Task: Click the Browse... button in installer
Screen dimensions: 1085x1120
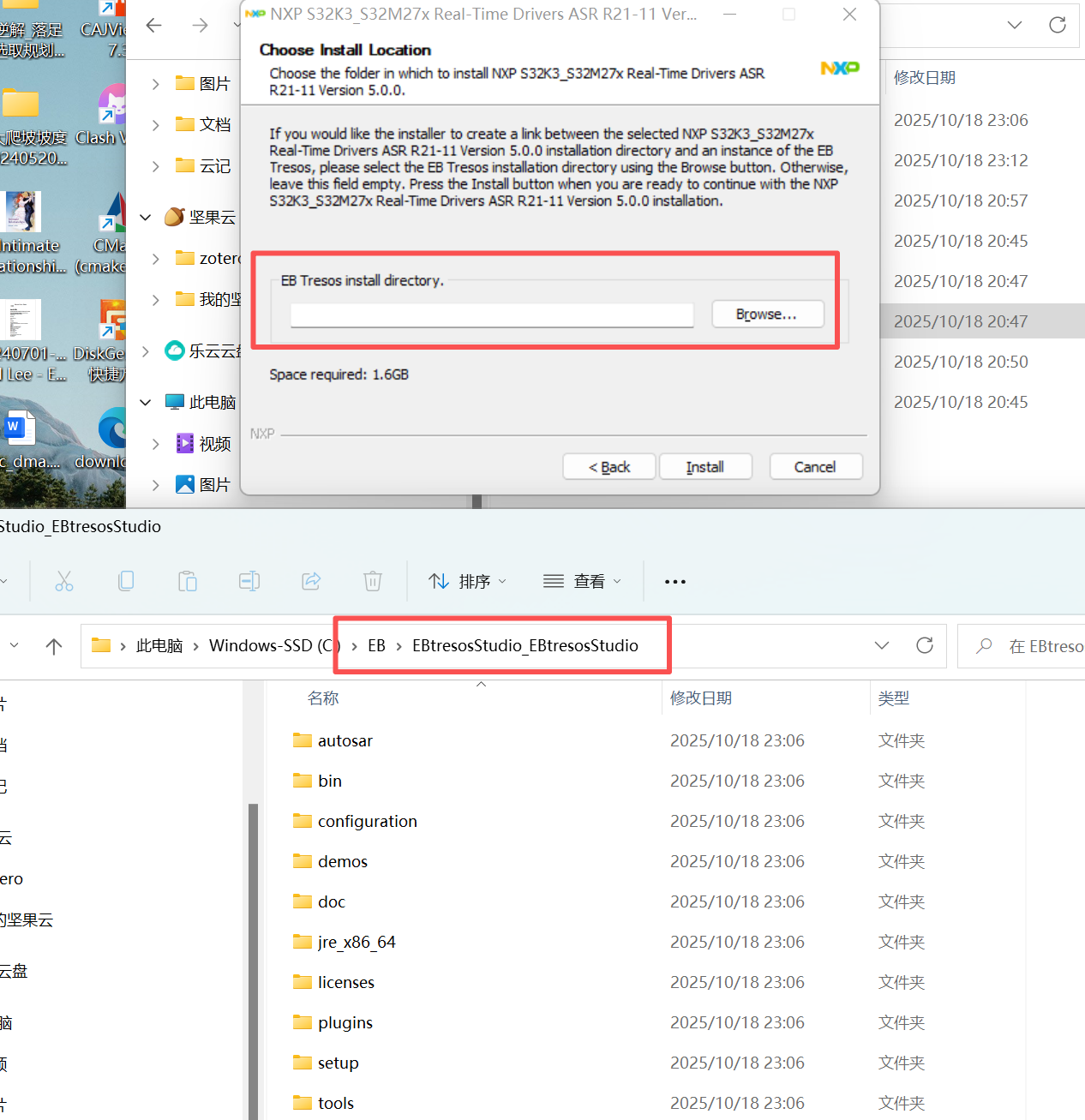Action: tap(768, 314)
